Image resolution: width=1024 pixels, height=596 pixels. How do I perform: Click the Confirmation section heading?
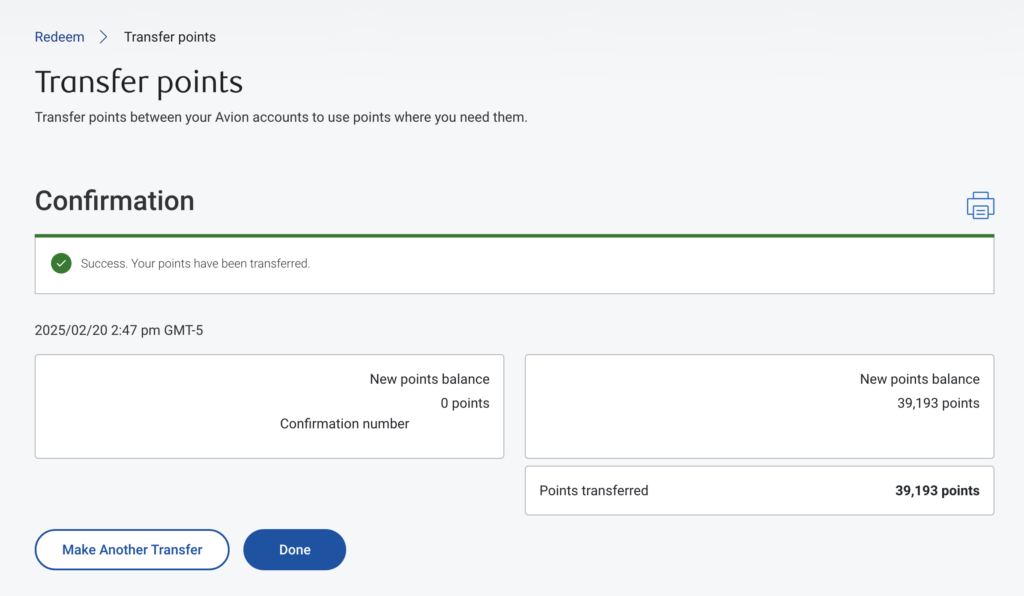click(x=115, y=201)
